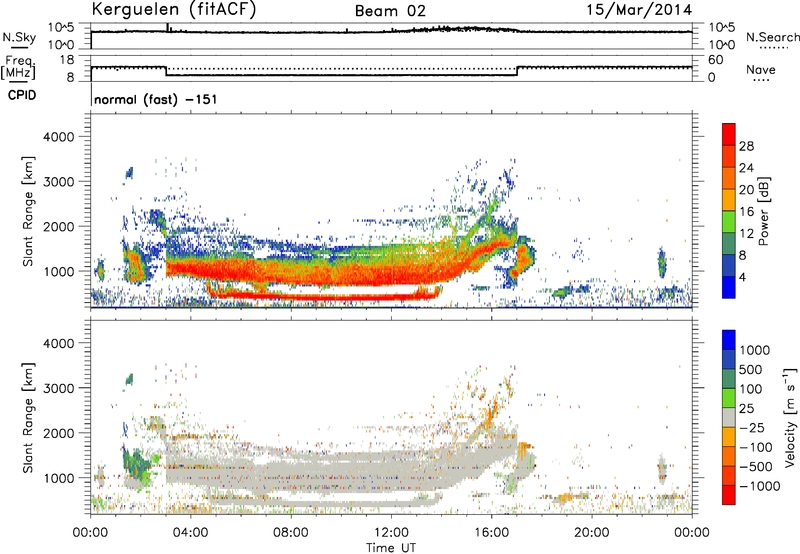Click the frequency step-up near 17:00 UT
800x554 pixels.
(517, 71)
